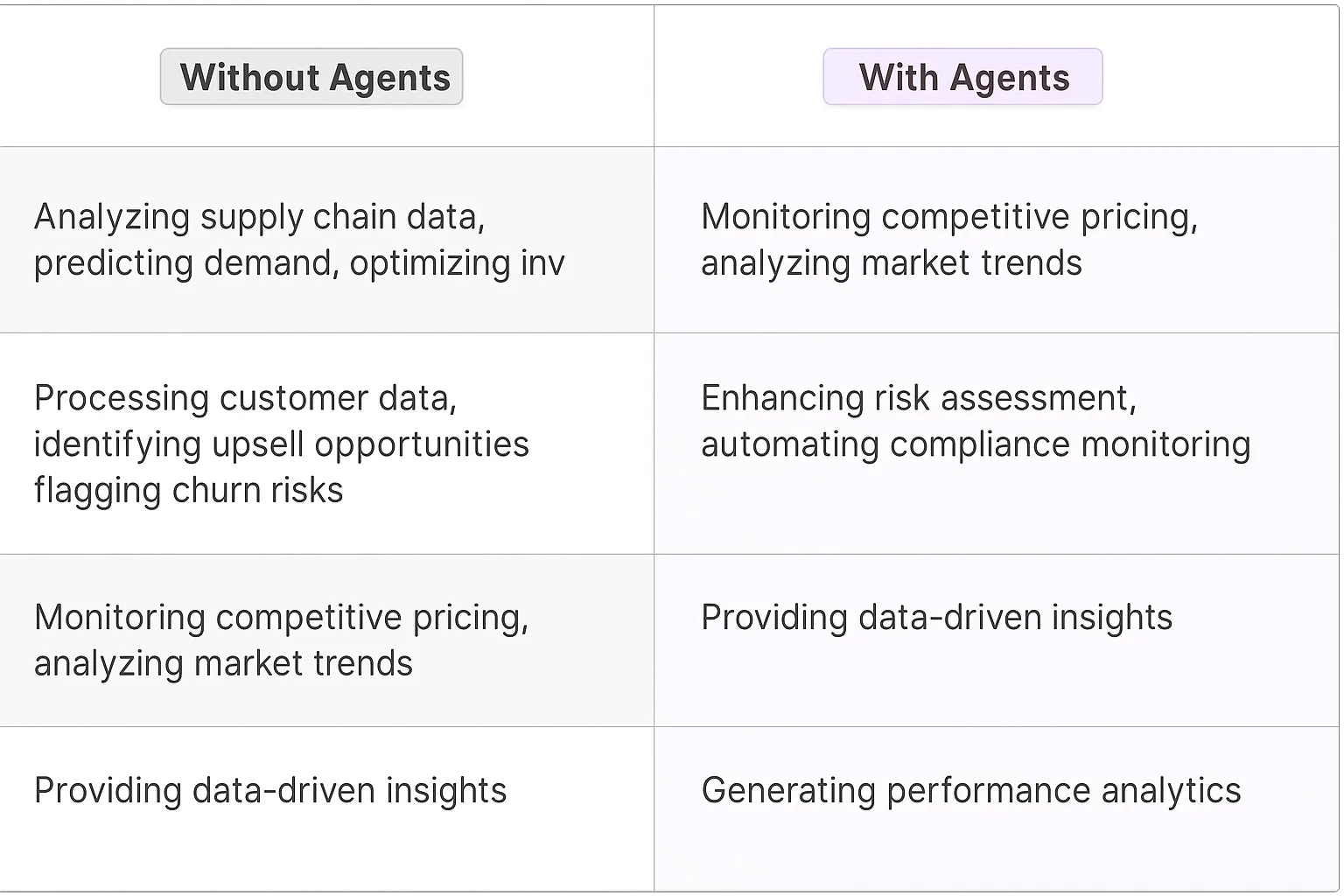Click the 'Generating performance analytics' cell text

point(971,791)
